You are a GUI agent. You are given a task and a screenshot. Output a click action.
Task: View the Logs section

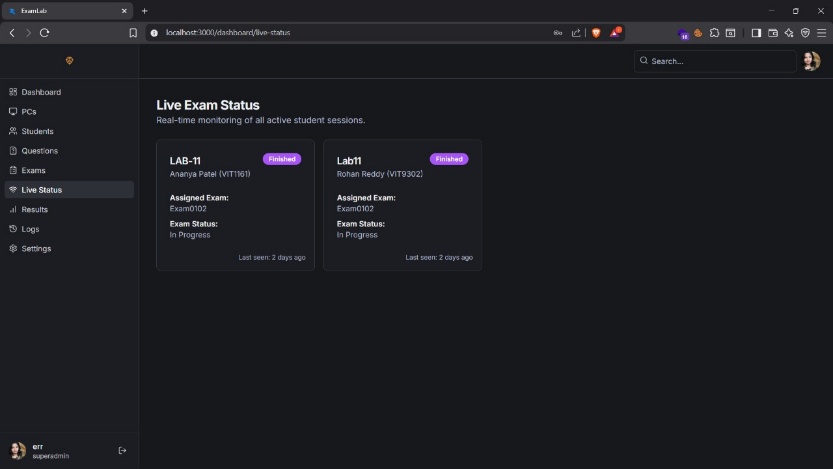tap(69, 229)
